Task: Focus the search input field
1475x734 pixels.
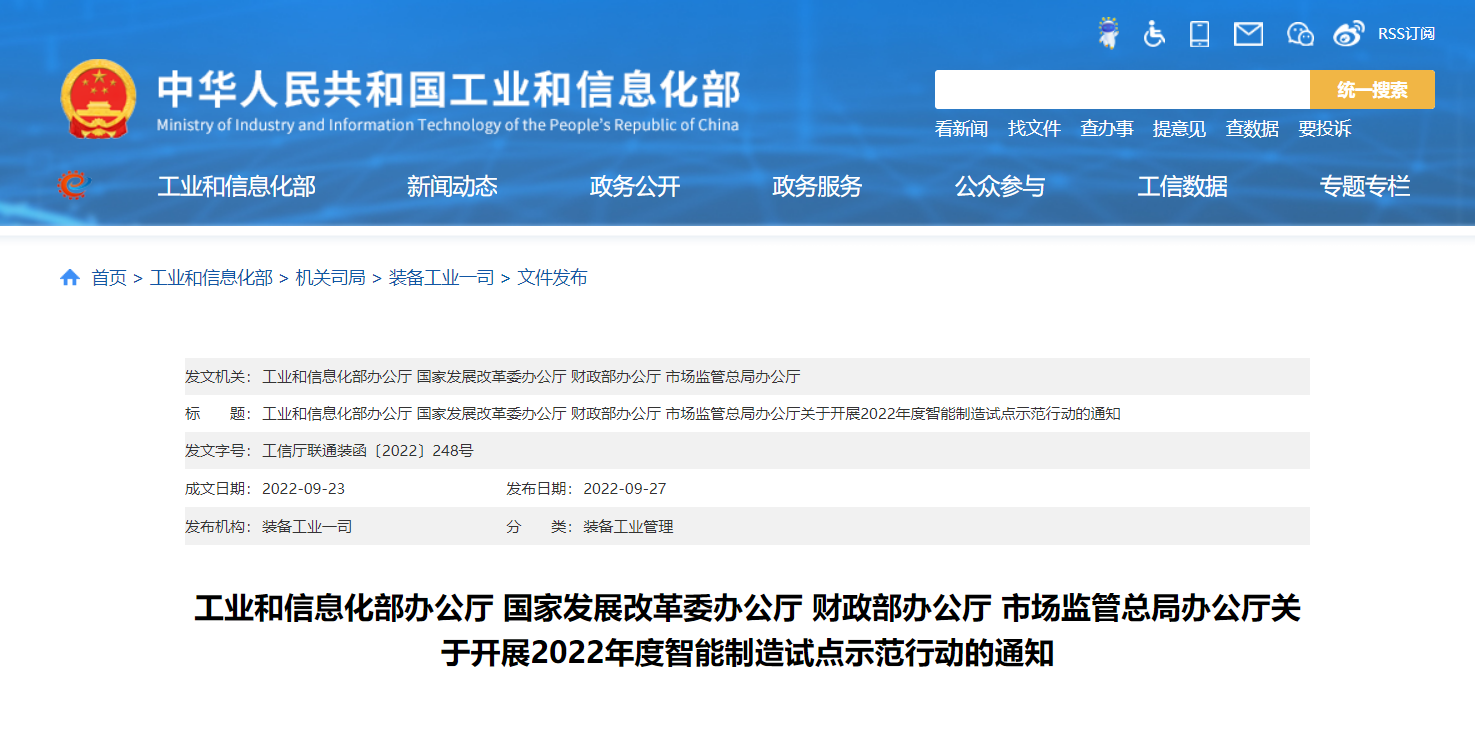Action: [x=1122, y=90]
